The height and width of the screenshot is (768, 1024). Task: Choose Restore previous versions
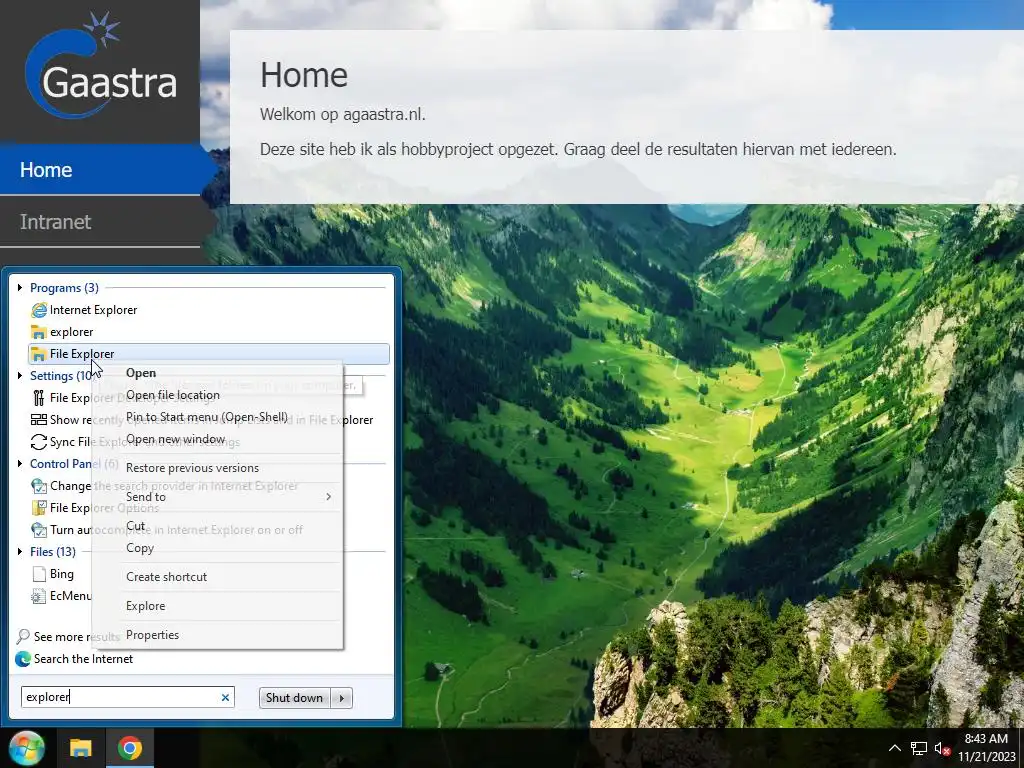217,468
